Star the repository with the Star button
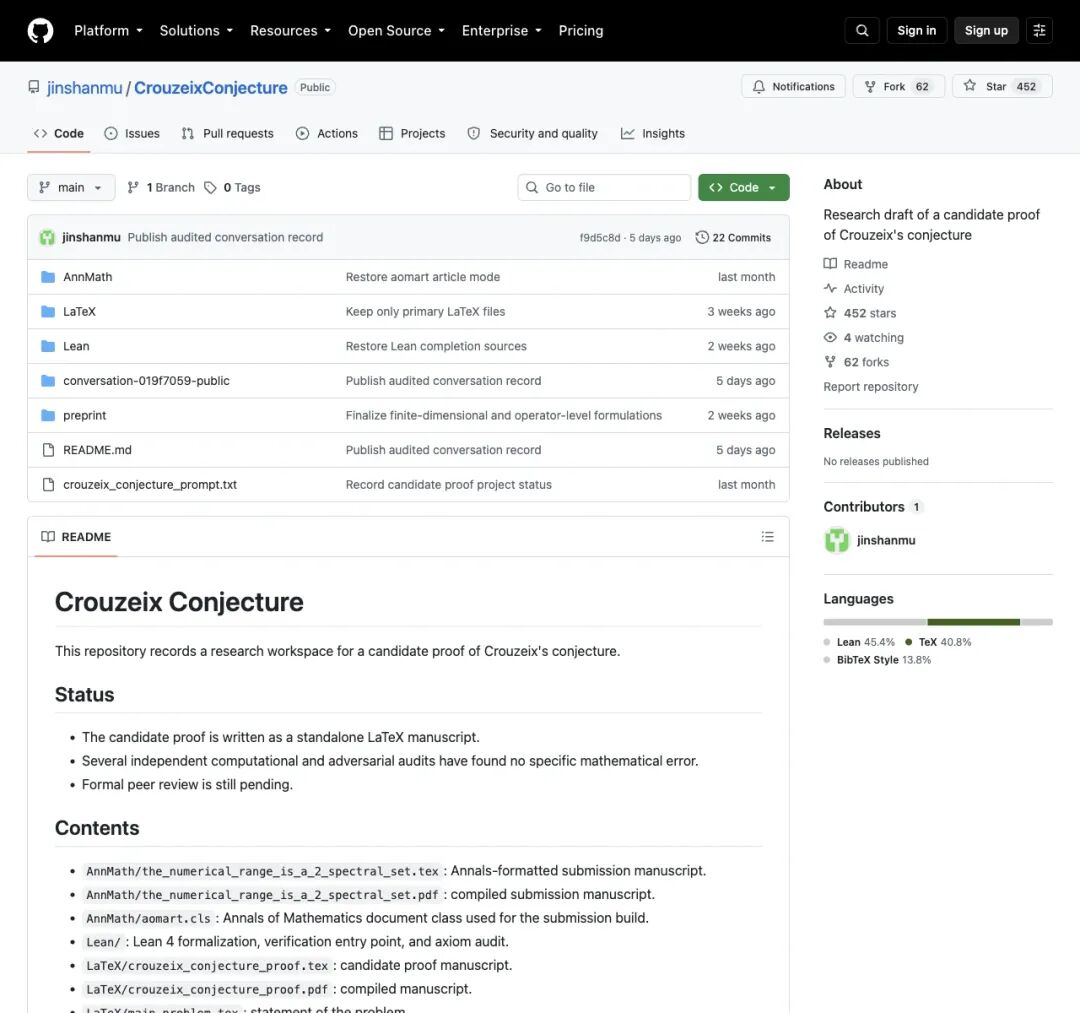Image resolution: width=1080 pixels, height=1013 pixels. click(x=1002, y=86)
